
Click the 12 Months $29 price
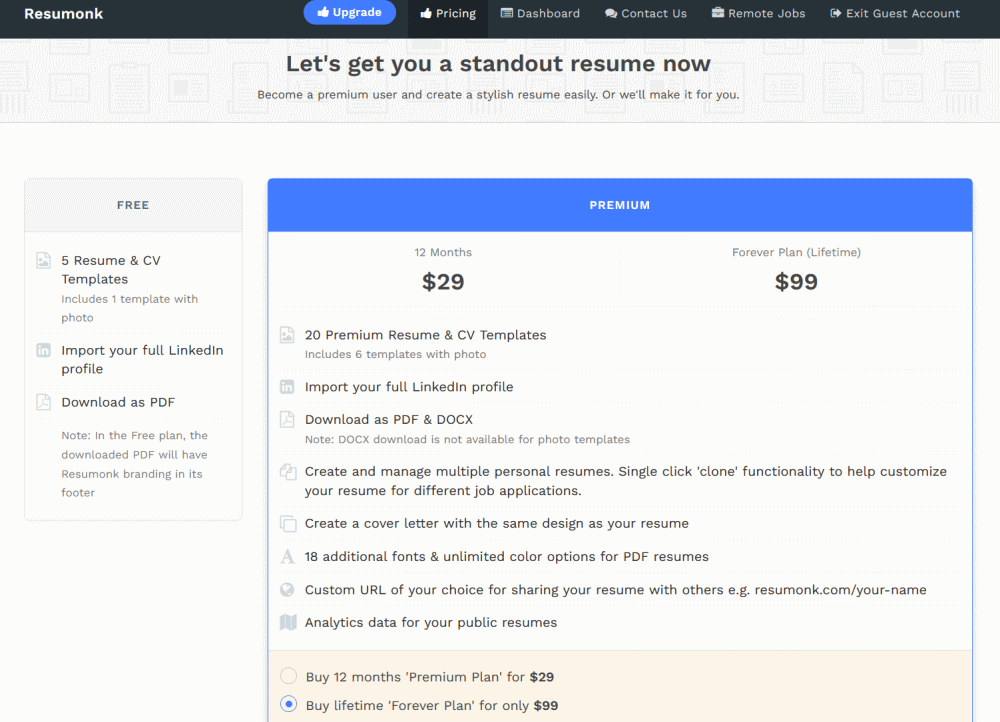pyautogui.click(x=443, y=282)
